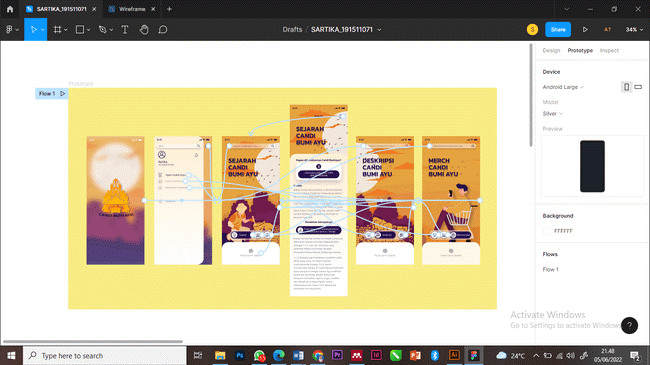Select the Text tool
The image size is (650, 365).
[124, 29]
